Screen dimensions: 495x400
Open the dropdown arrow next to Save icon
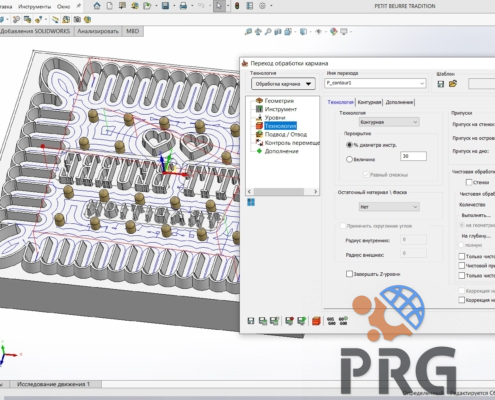click(x=174, y=6)
